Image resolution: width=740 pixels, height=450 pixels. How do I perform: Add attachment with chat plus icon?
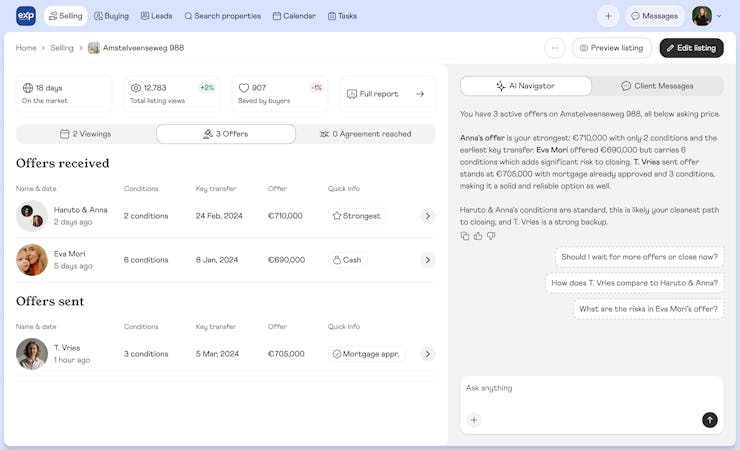click(x=474, y=420)
